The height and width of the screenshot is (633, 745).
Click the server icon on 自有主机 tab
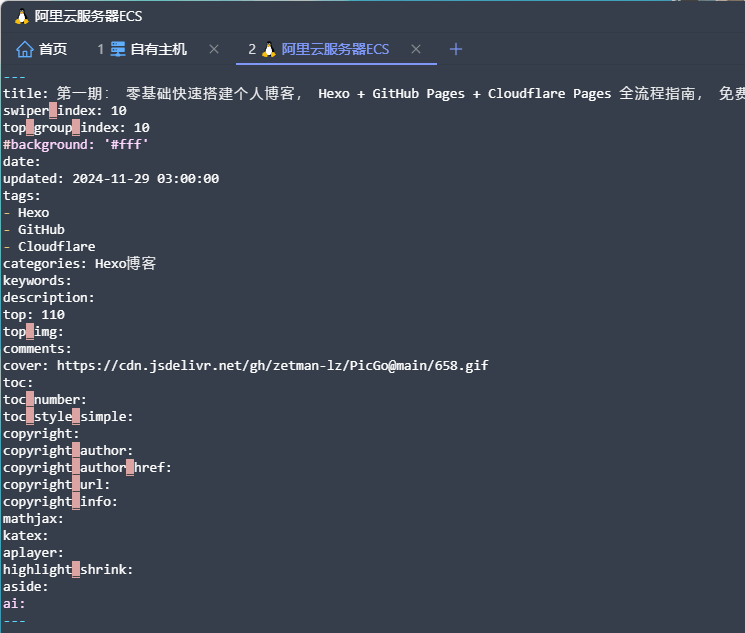pyautogui.click(x=118, y=49)
